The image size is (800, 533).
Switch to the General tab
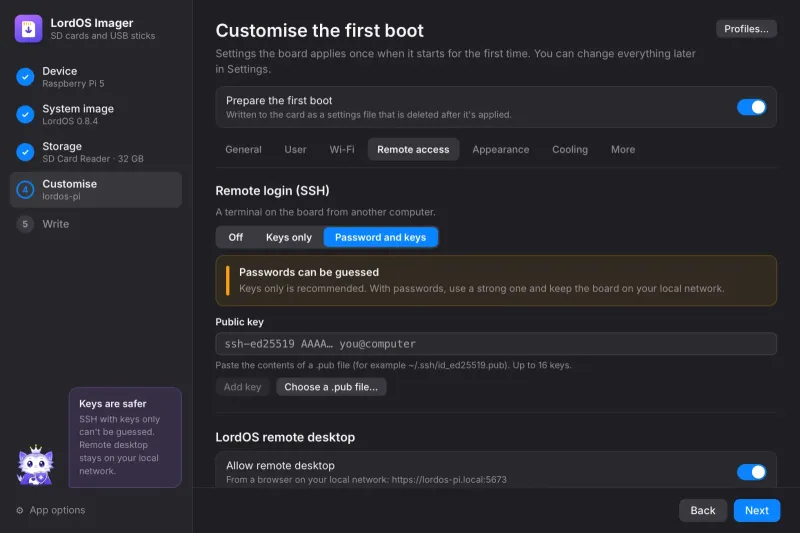pyautogui.click(x=243, y=149)
